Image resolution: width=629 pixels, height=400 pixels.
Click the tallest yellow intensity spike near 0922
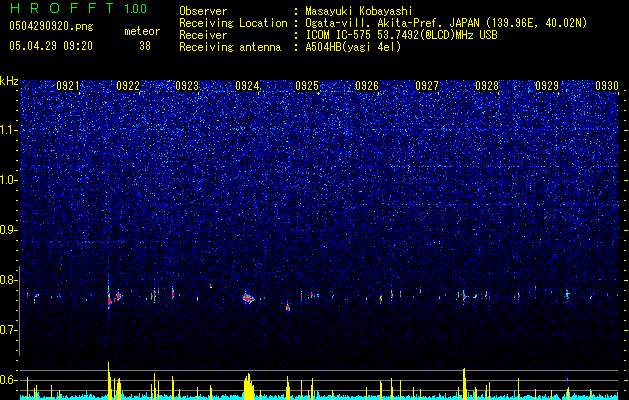tap(109, 380)
